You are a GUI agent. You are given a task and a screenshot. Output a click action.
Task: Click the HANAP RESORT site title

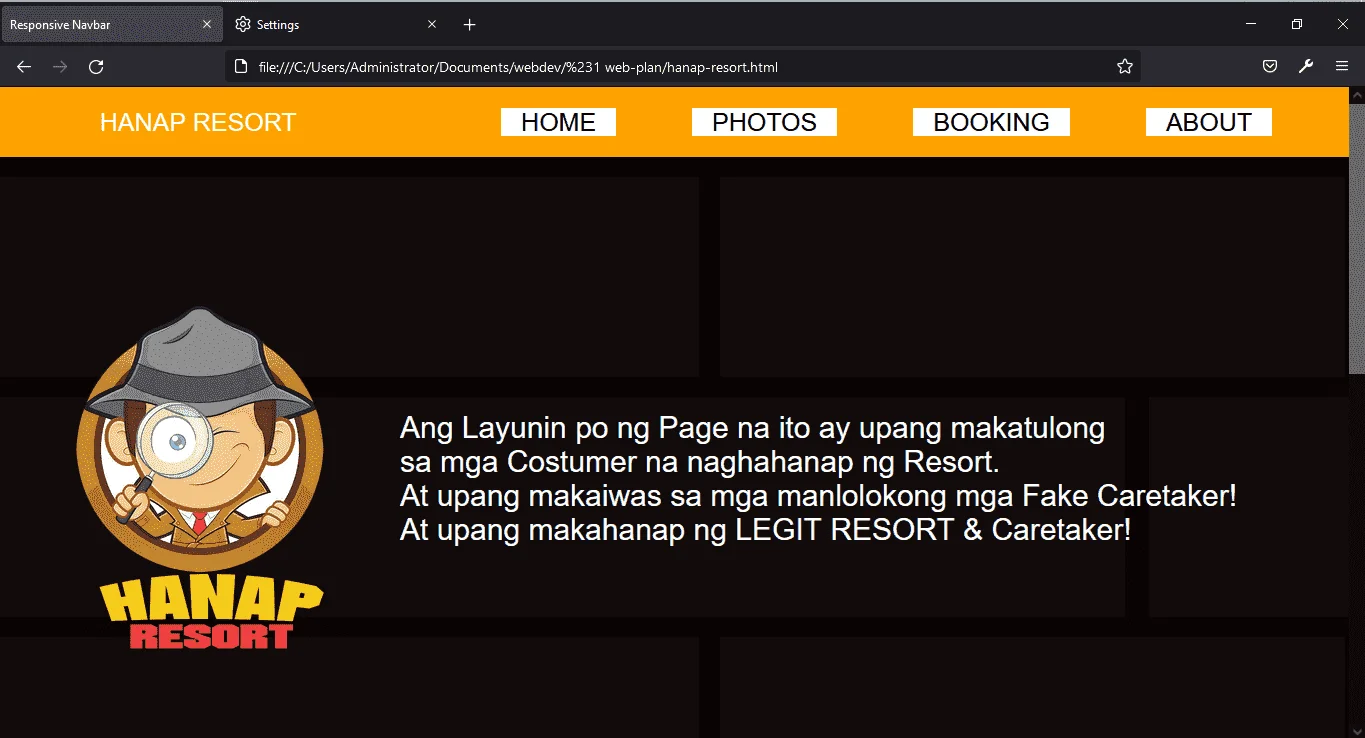pyautogui.click(x=198, y=122)
